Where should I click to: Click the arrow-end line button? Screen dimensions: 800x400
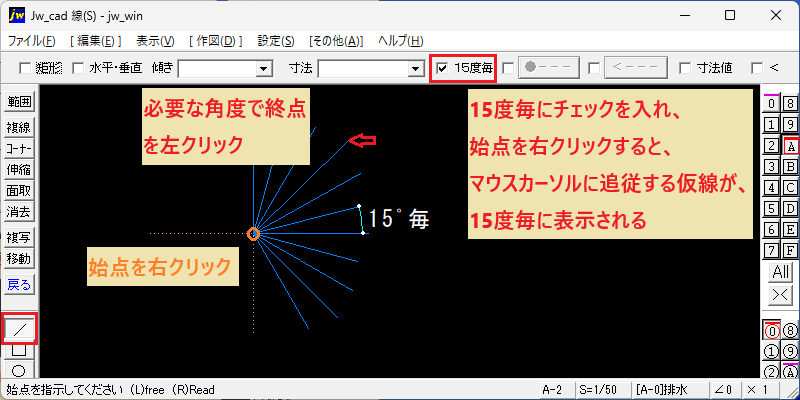point(636,67)
